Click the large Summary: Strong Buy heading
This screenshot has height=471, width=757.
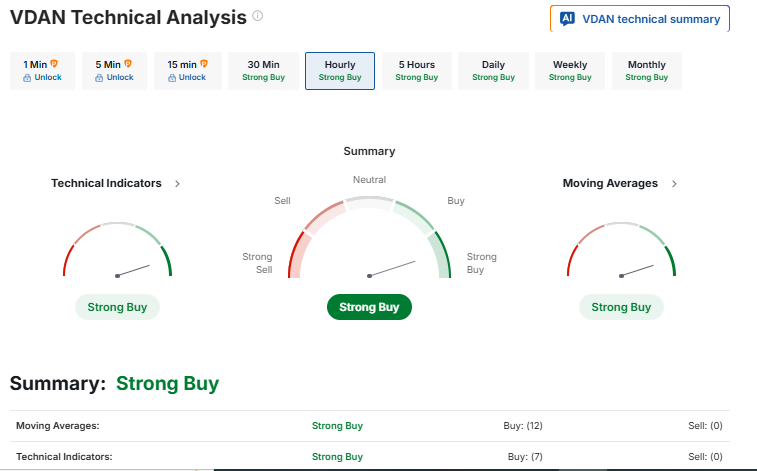pyautogui.click(x=114, y=384)
